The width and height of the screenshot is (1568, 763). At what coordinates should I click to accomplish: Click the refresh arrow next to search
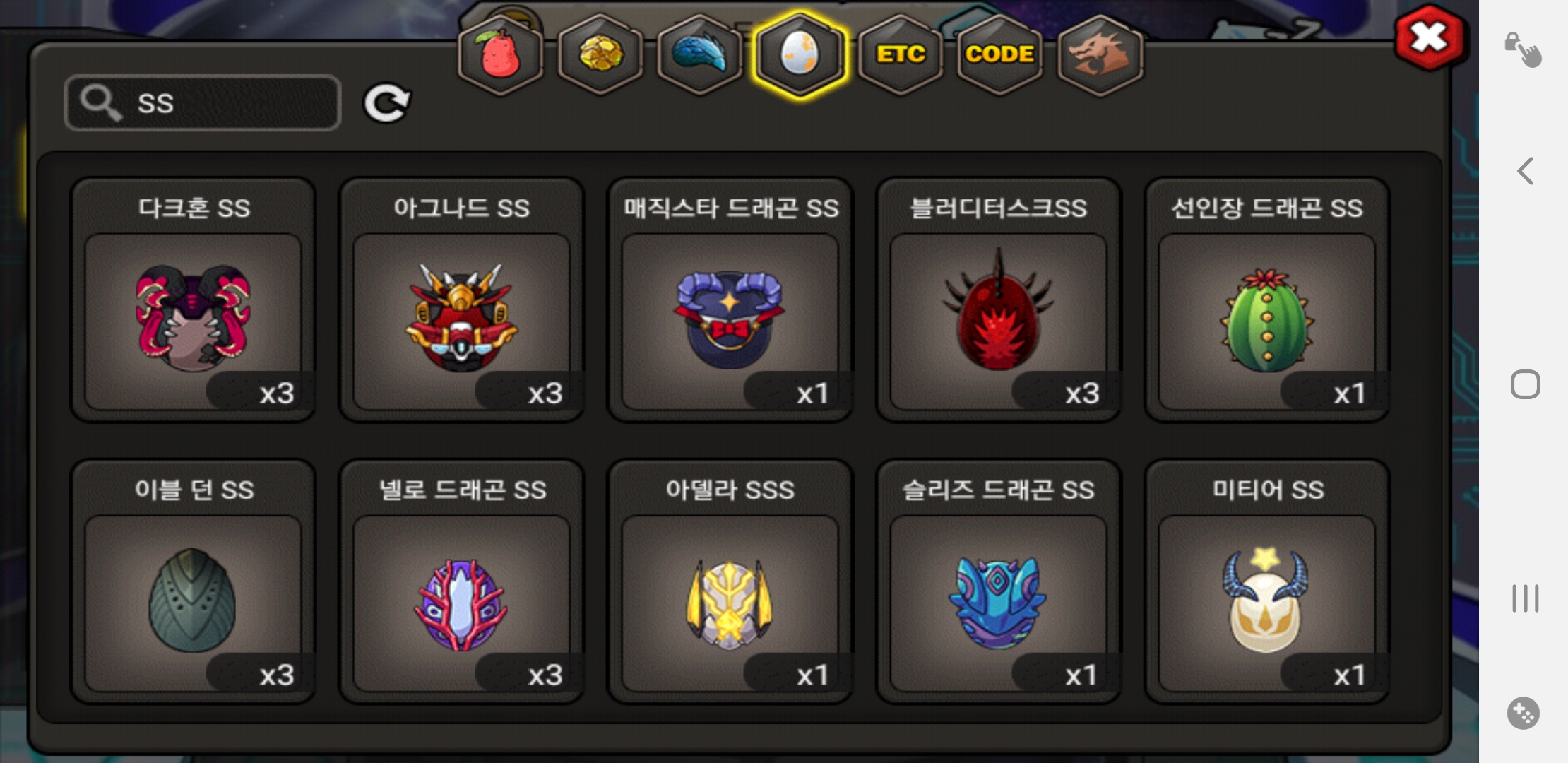coord(387,103)
